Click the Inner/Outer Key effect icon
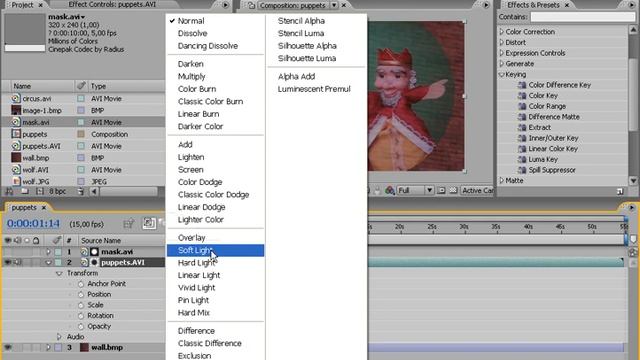 [x=522, y=138]
